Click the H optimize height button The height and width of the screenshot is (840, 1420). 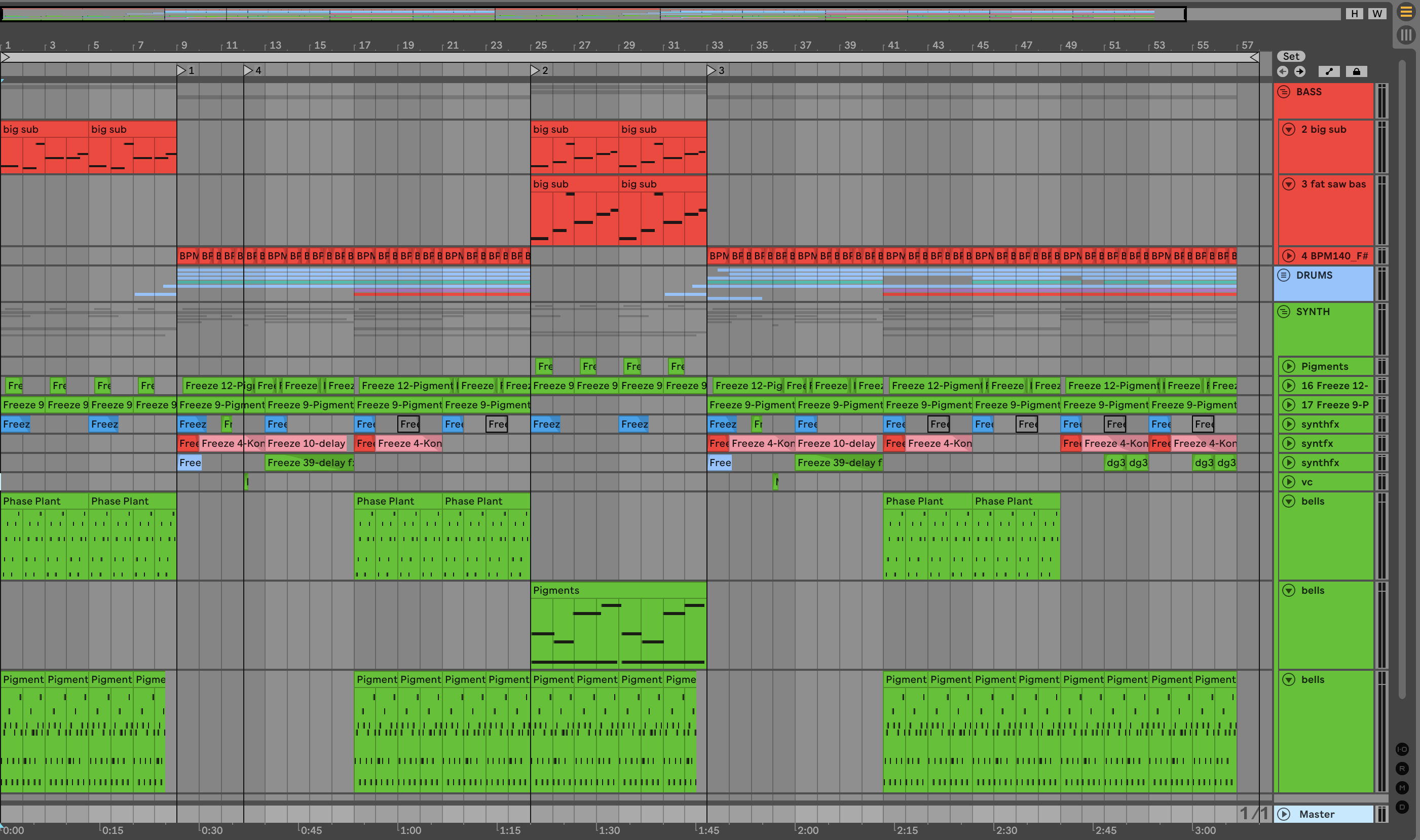tap(1354, 14)
